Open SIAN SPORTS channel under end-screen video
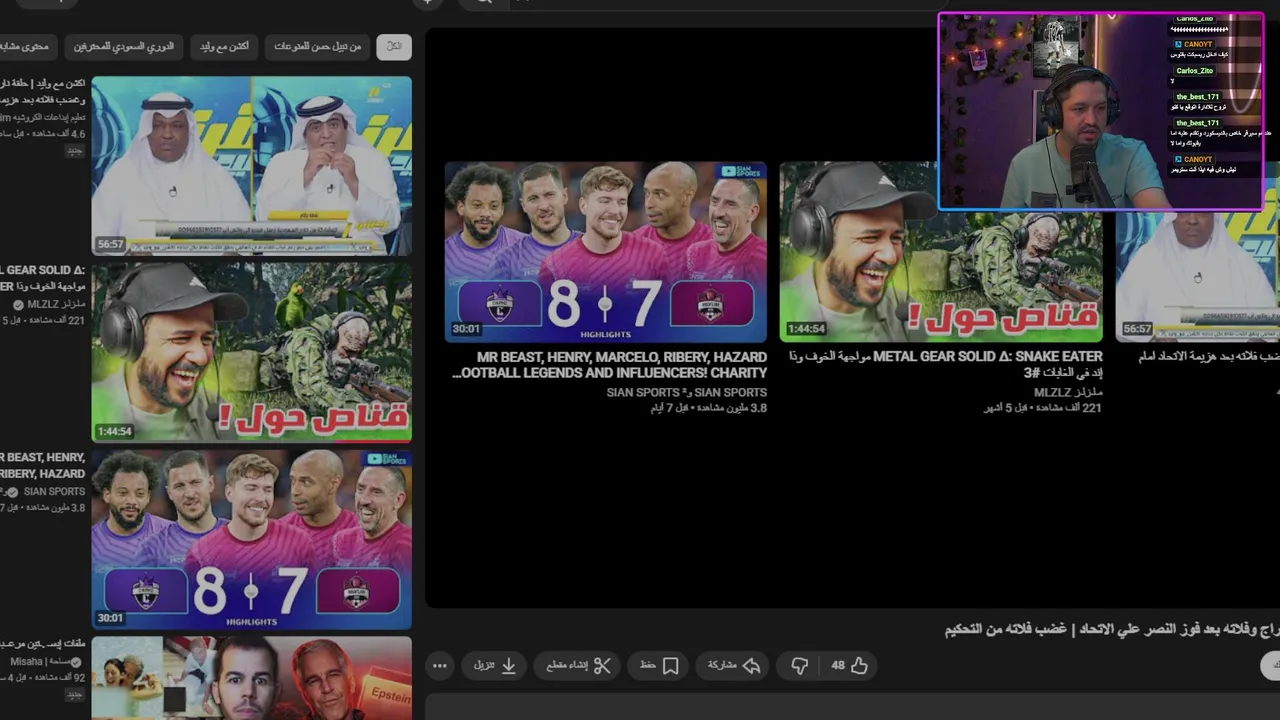1280x720 pixels. [x=686, y=393]
